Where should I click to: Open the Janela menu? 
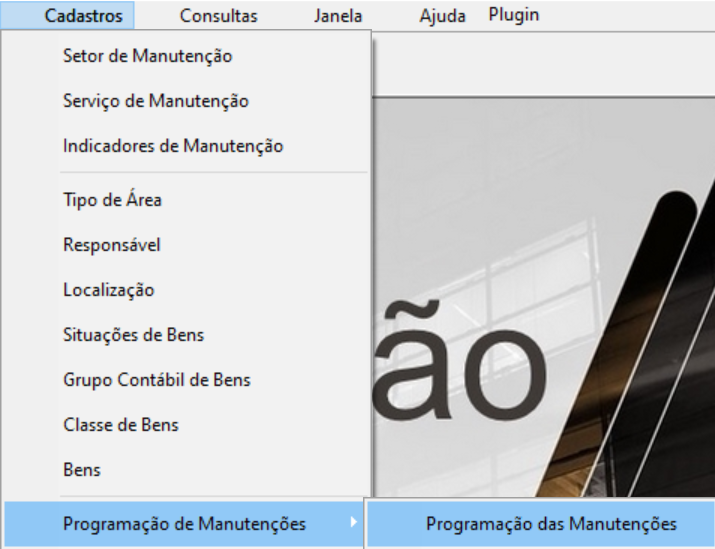[338, 16]
